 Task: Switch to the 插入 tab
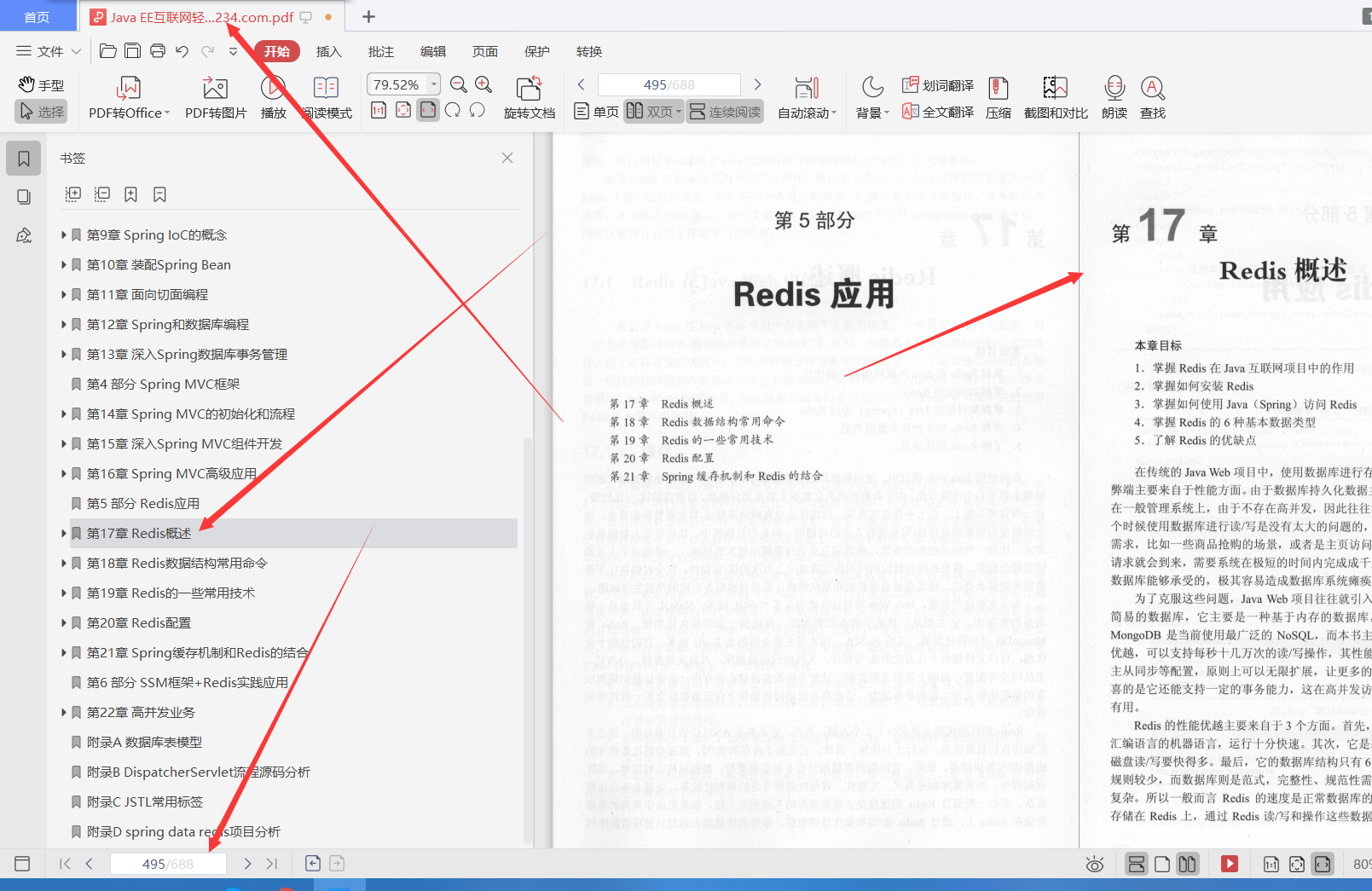pos(328,51)
